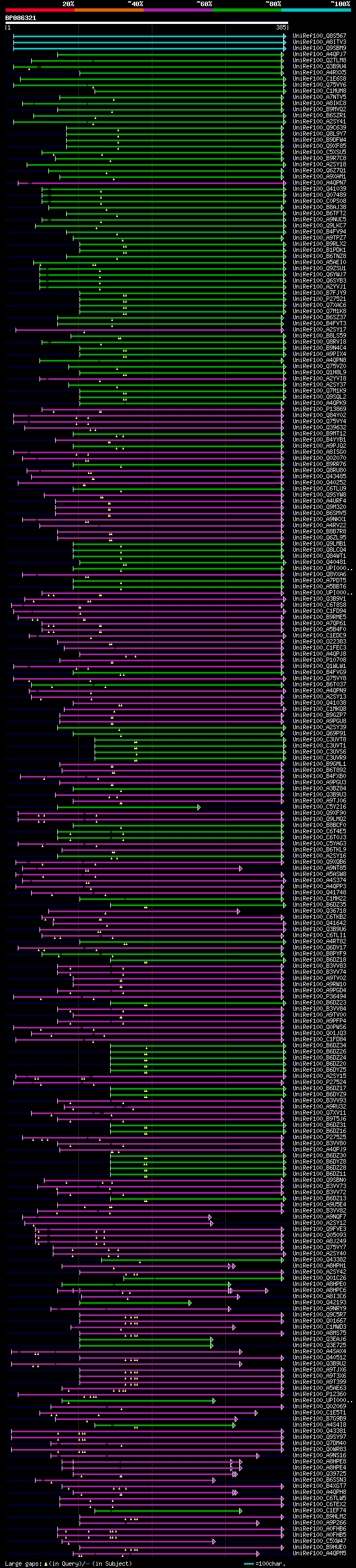Select the UniRef100_B6SZR1 label
This screenshot has width=356, height=1568.
click(x=319, y=115)
